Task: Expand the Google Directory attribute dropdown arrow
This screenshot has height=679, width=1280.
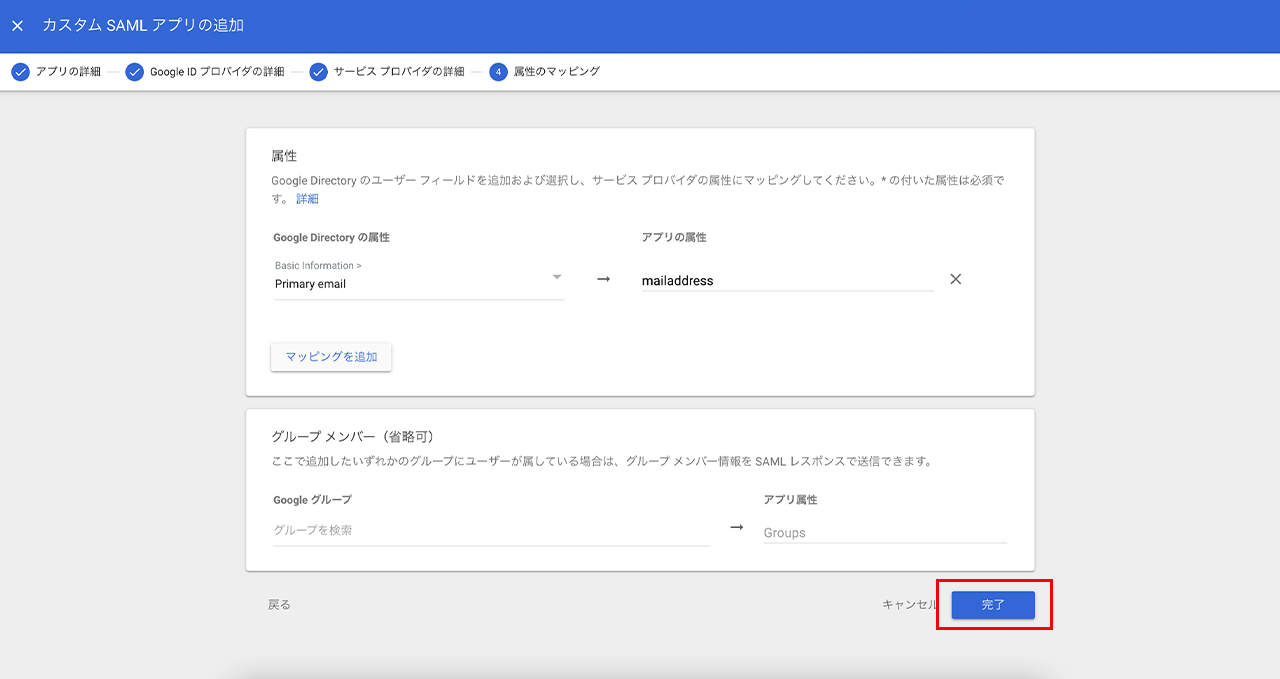Action: click(557, 277)
